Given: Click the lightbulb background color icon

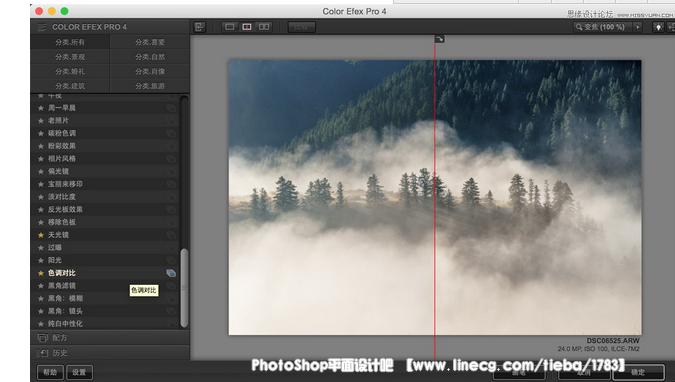Looking at the screenshot, I should coord(658,27).
